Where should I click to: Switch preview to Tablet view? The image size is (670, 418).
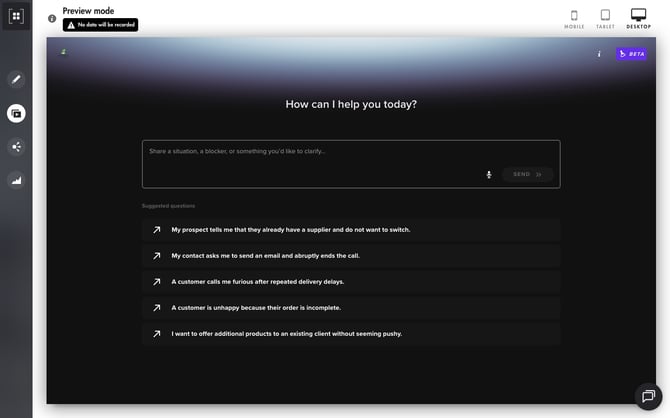pos(605,19)
